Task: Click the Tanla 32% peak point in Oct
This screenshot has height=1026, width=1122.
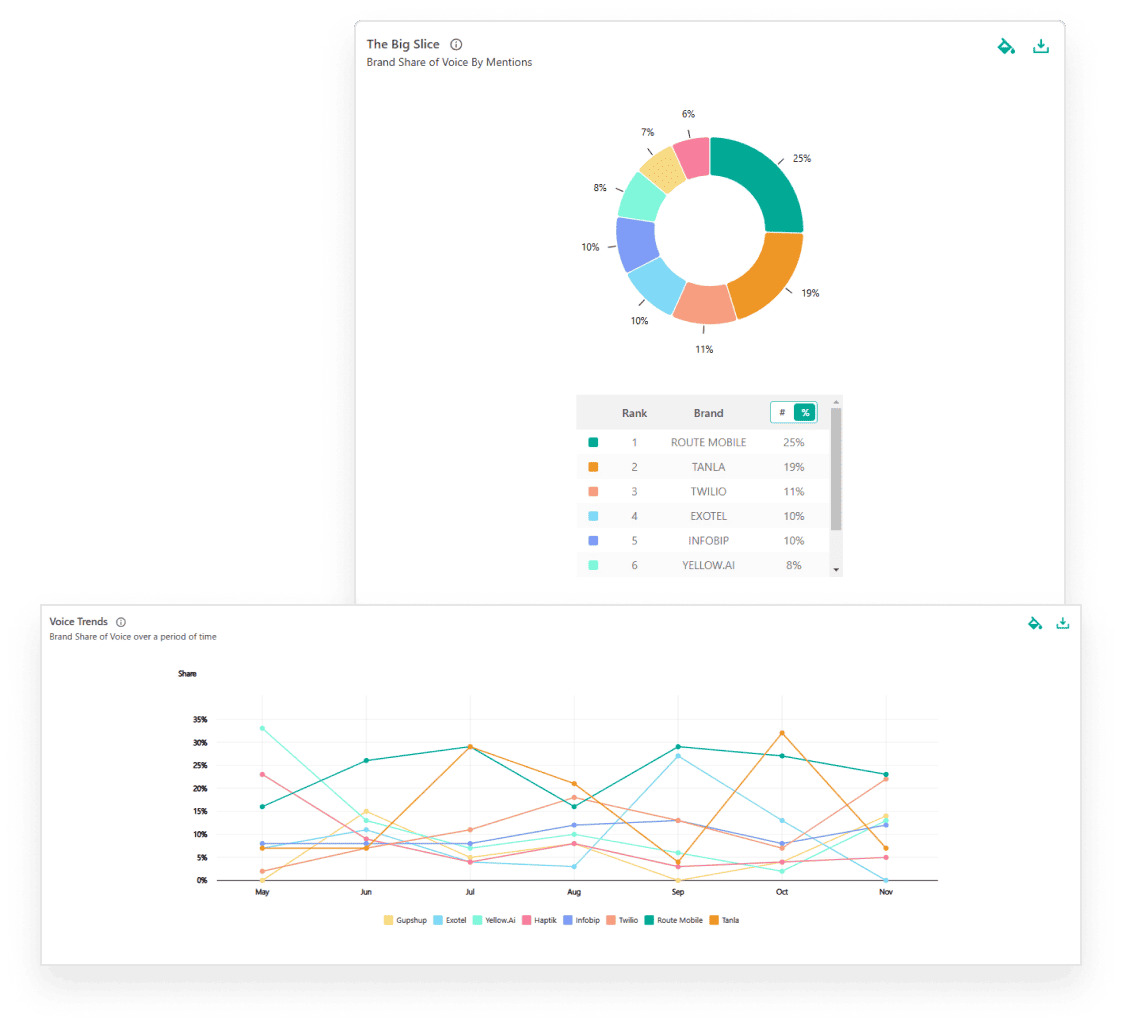Action: tap(782, 733)
